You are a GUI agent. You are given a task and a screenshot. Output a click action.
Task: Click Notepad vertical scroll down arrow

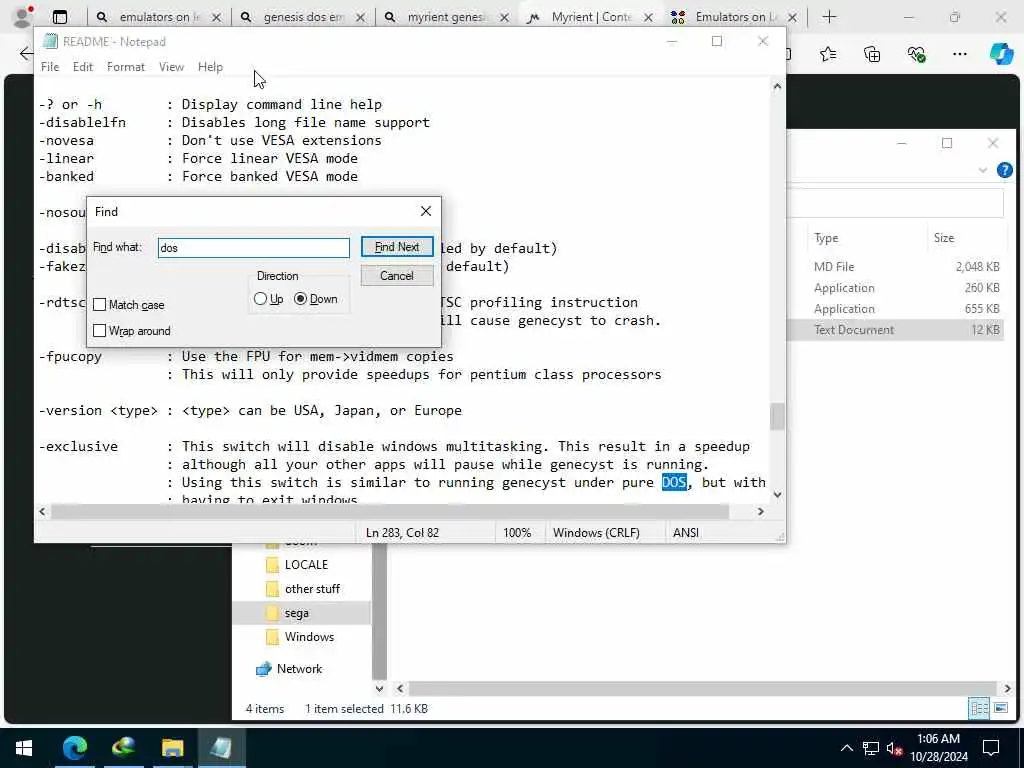[x=777, y=495]
